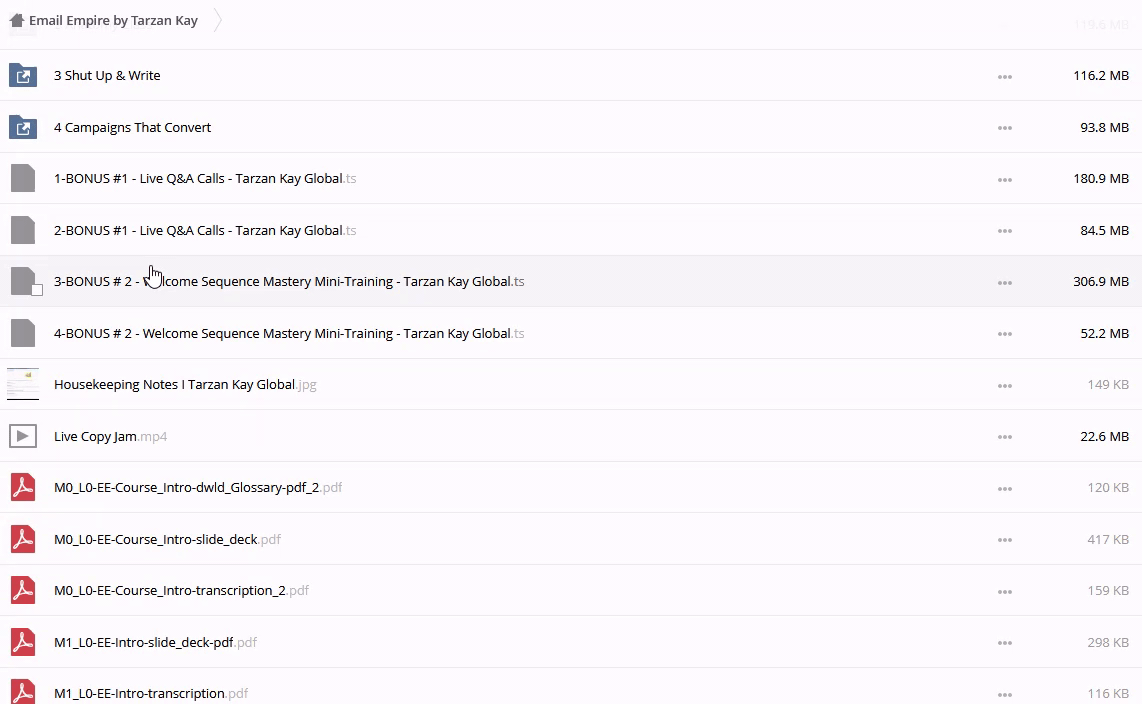
Task: Click the Housekeeping Notes image thumbnail
Action: [x=22, y=384]
